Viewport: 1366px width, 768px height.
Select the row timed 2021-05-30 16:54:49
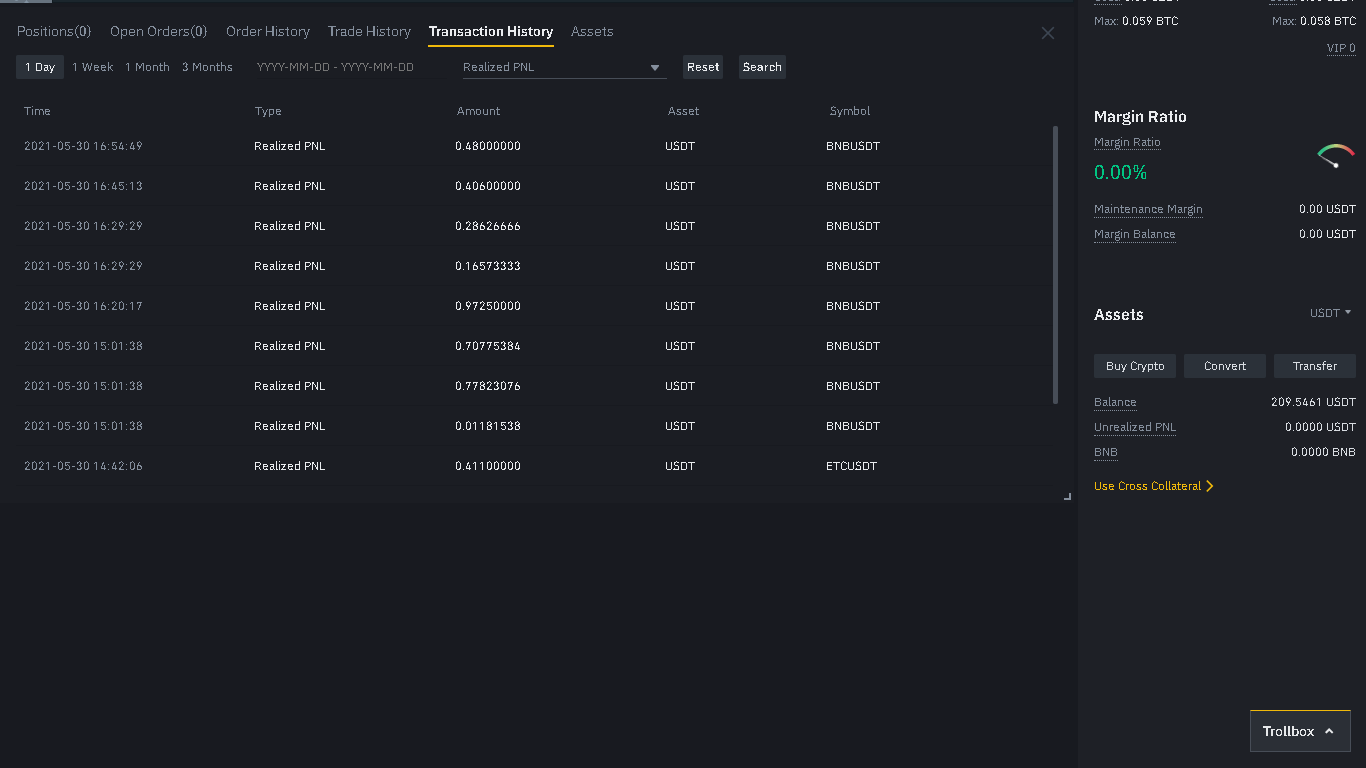coord(527,146)
